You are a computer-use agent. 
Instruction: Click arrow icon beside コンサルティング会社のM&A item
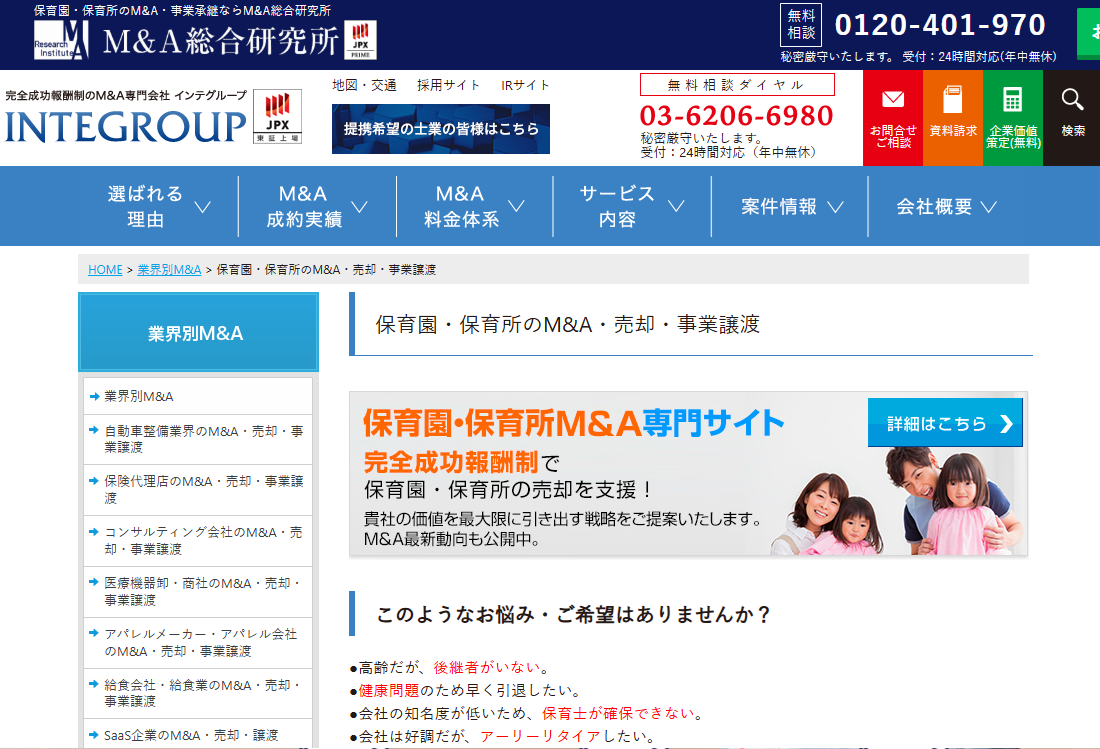pos(94,532)
